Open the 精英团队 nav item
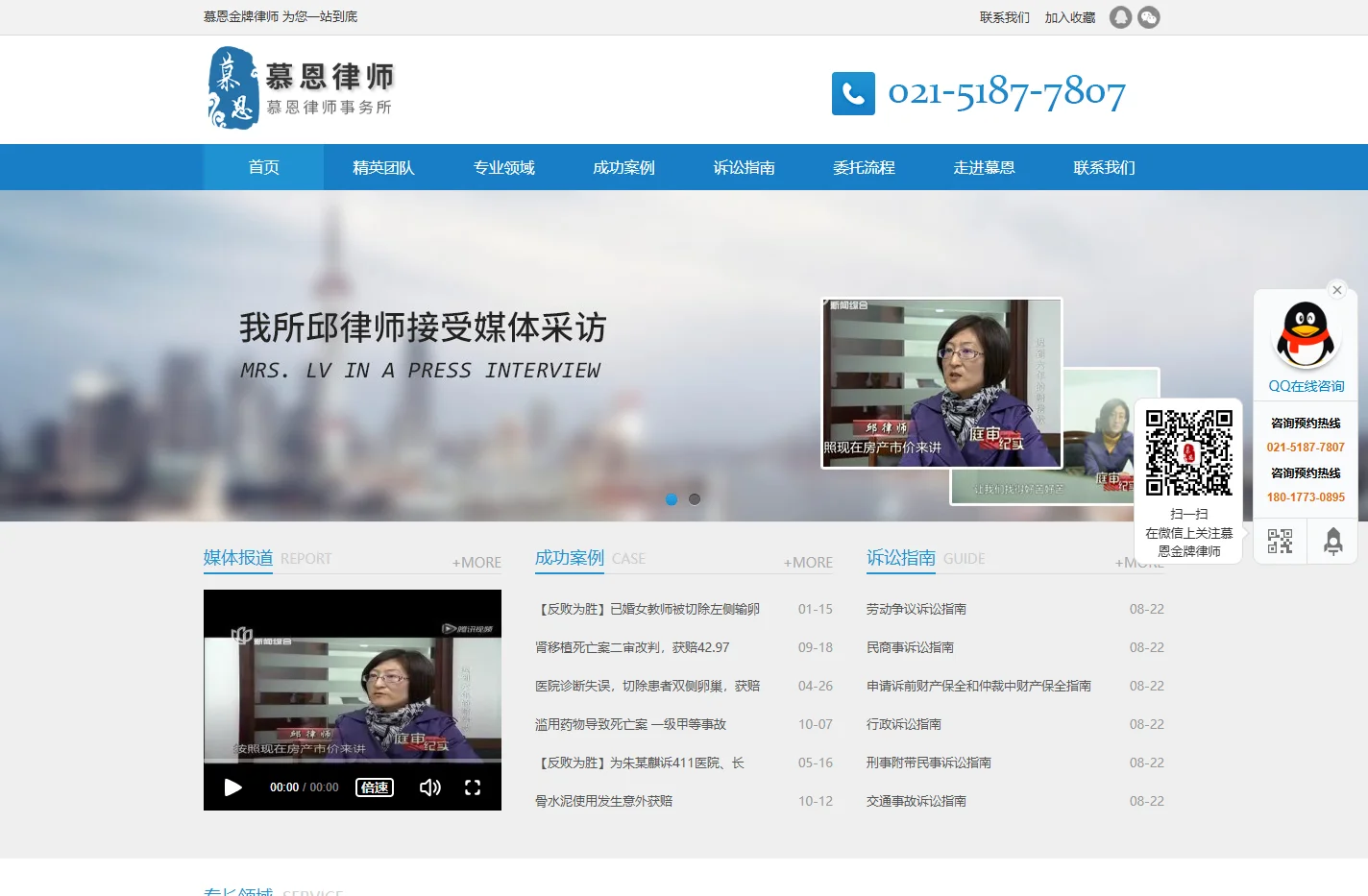1368x896 pixels. pos(383,167)
